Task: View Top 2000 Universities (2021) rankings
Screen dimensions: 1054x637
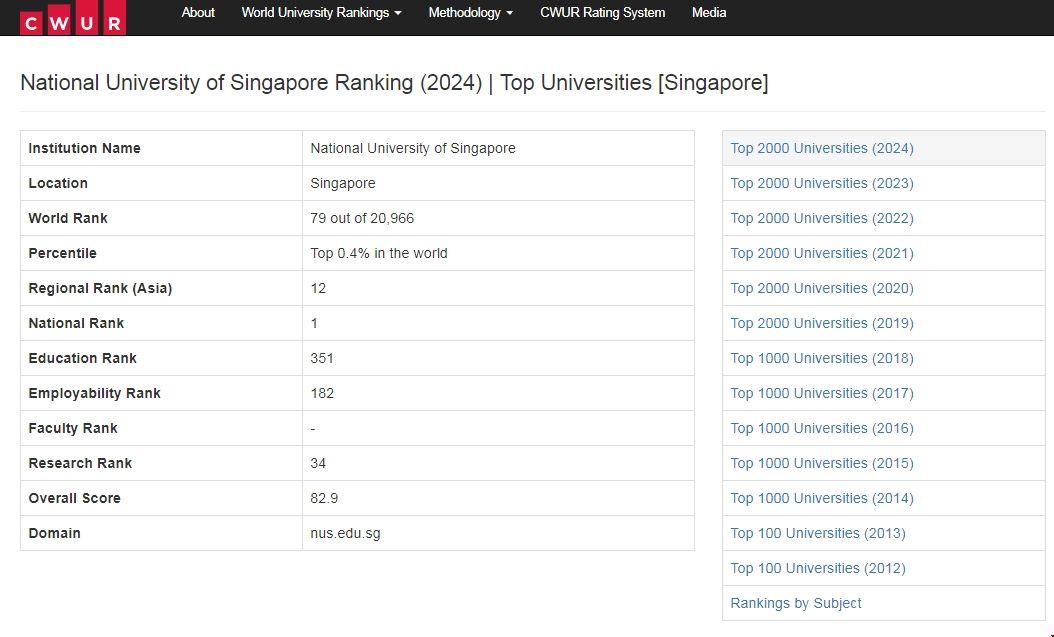Action: click(822, 253)
